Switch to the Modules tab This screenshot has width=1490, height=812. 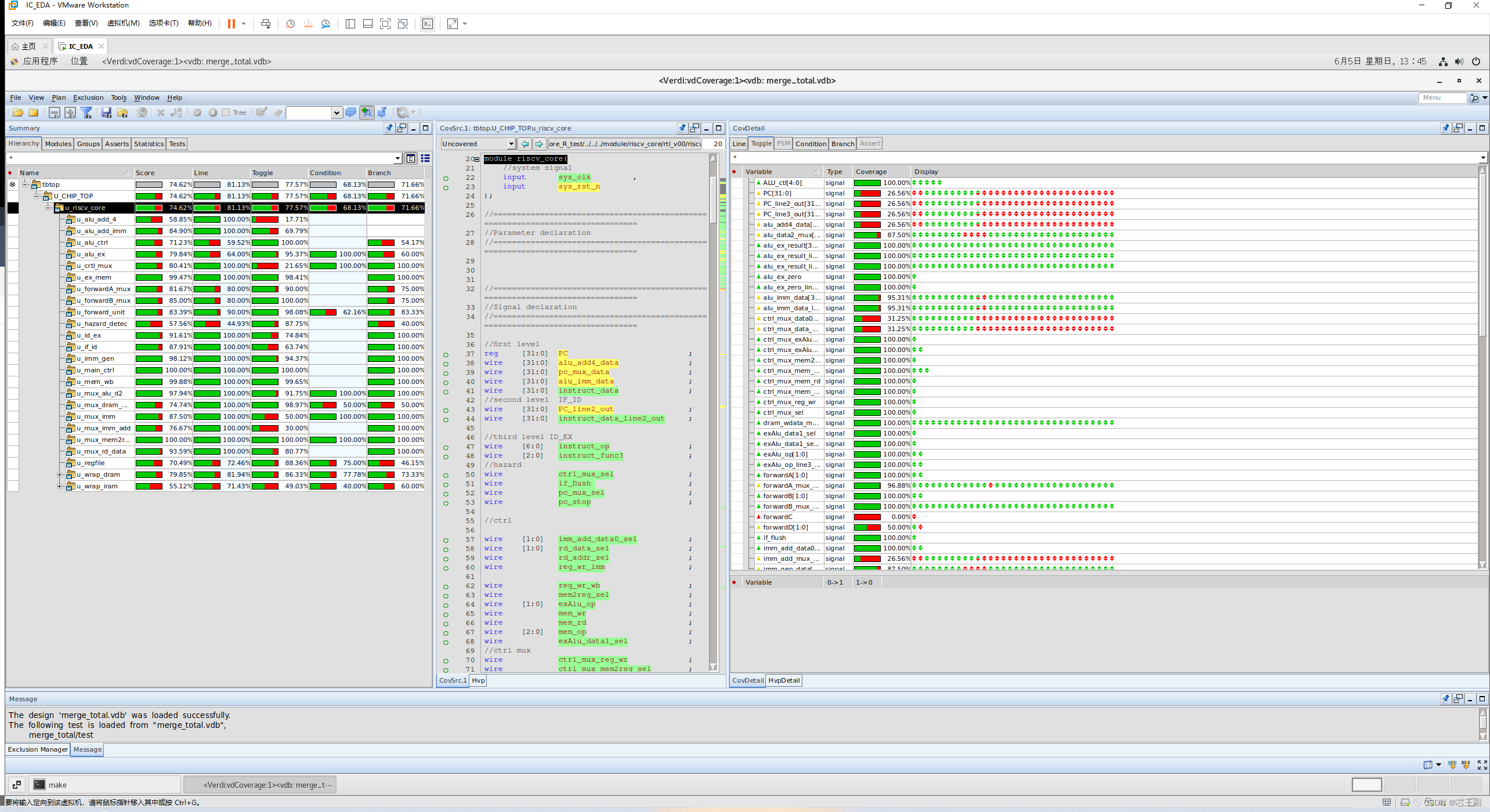point(58,144)
